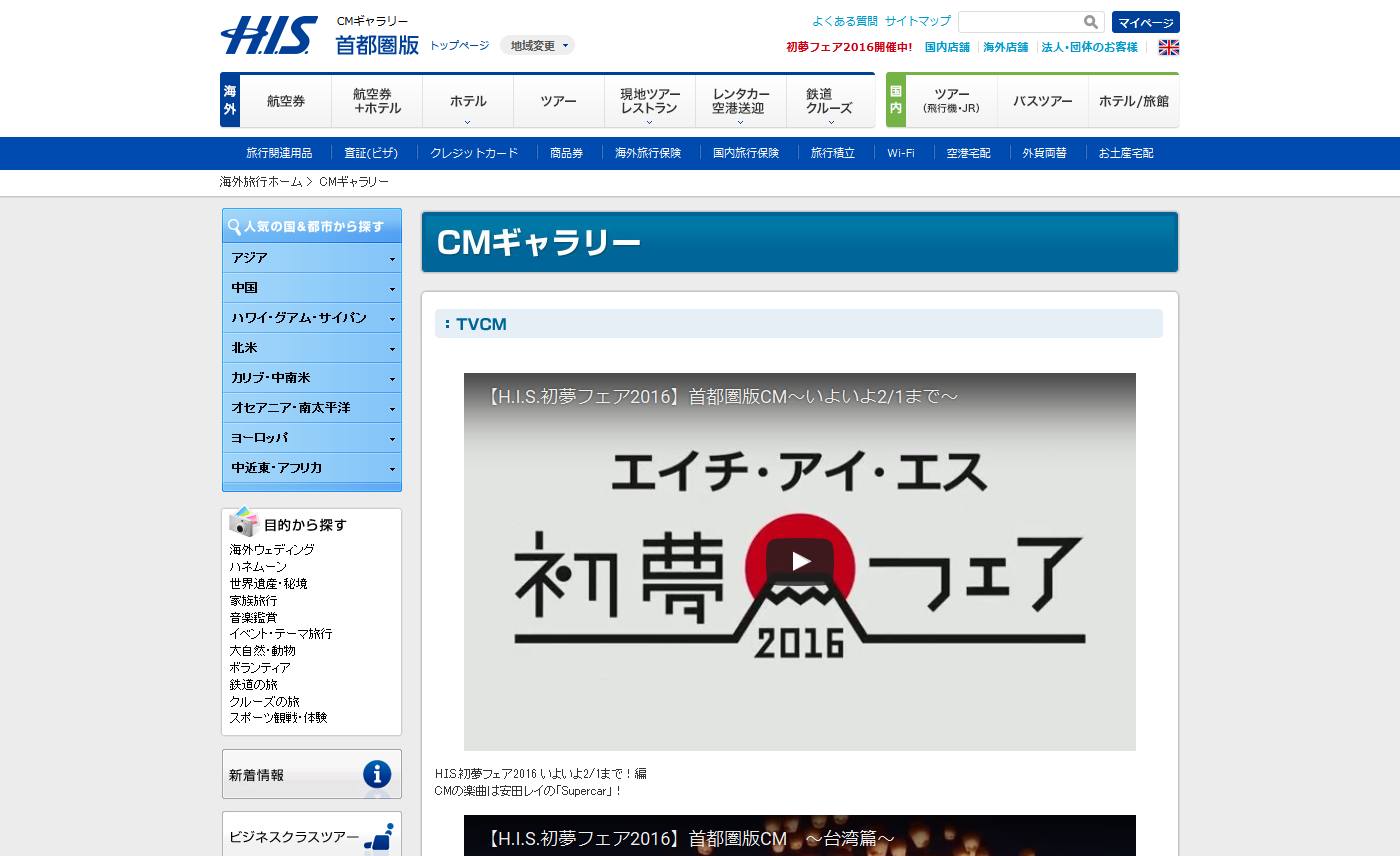The width and height of the screenshot is (1400, 856).
Task: Open バスツアー tab
Action: [x=1043, y=101]
